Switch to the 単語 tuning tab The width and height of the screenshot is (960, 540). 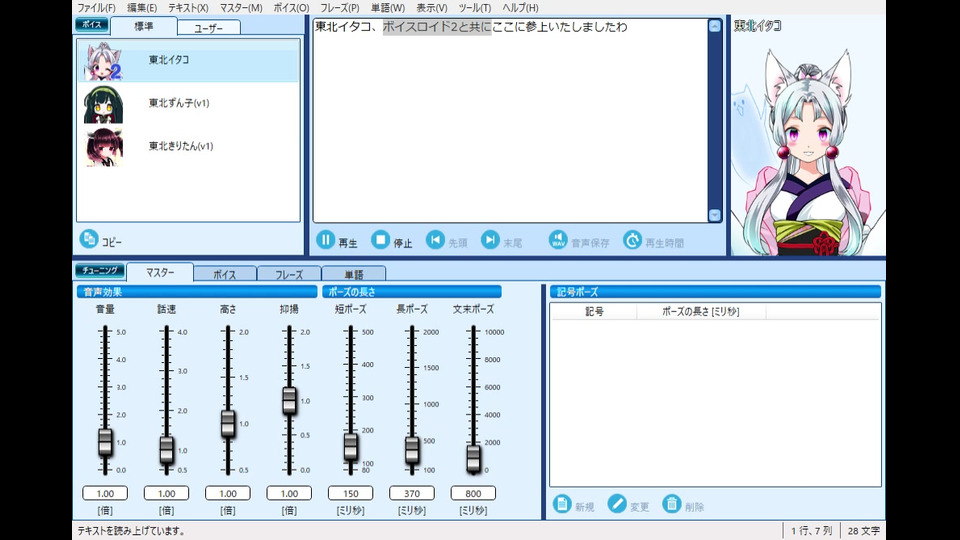pos(354,274)
